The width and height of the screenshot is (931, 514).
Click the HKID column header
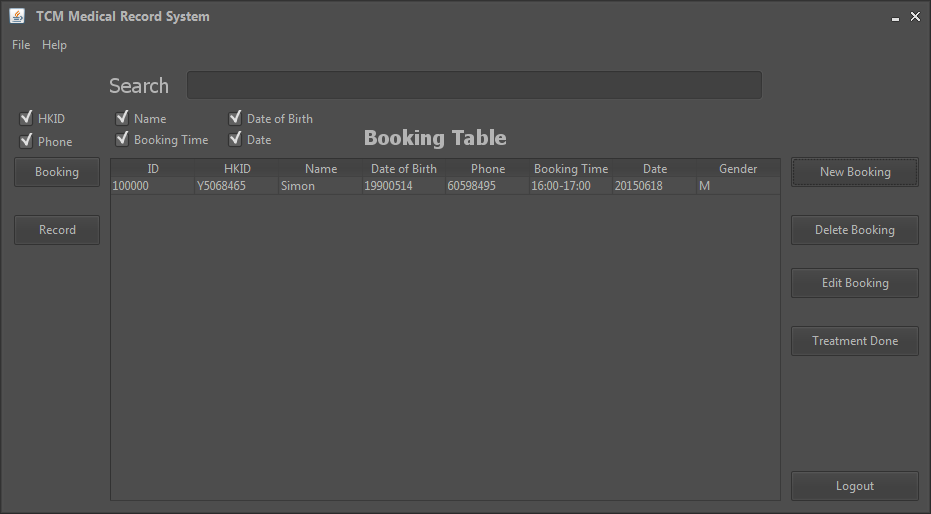click(237, 169)
